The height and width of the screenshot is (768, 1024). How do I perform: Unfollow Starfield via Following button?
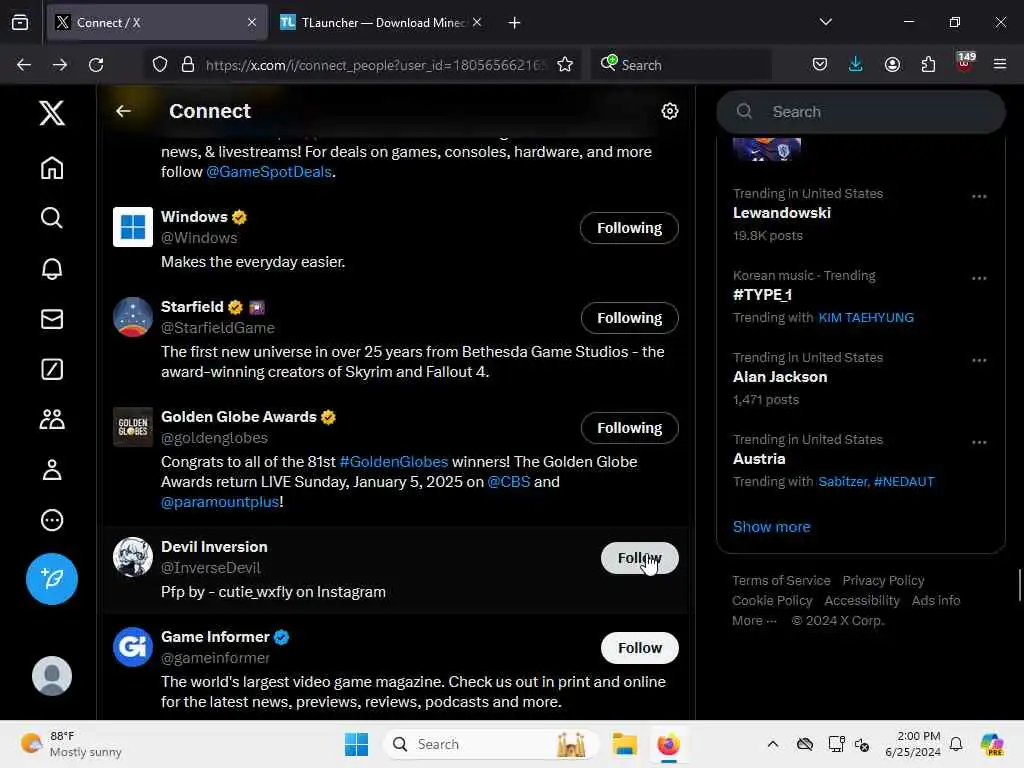click(629, 318)
